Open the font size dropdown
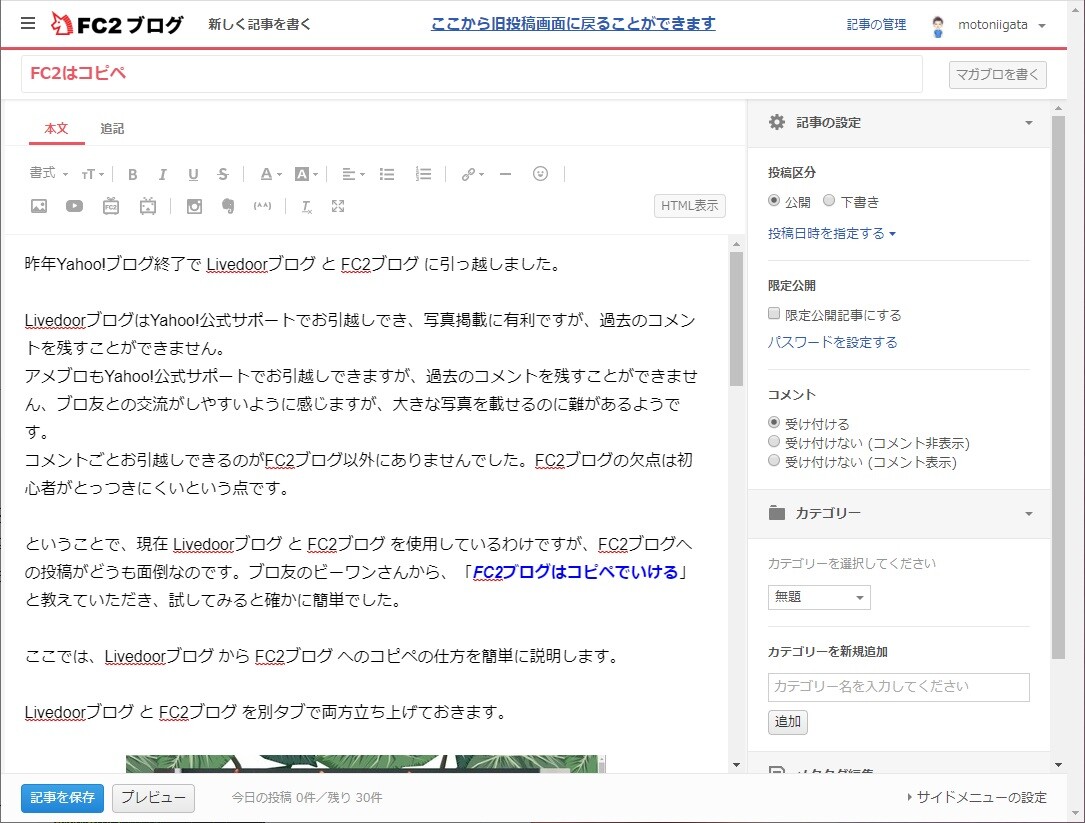This screenshot has width=1085, height=823. (93, 174)
